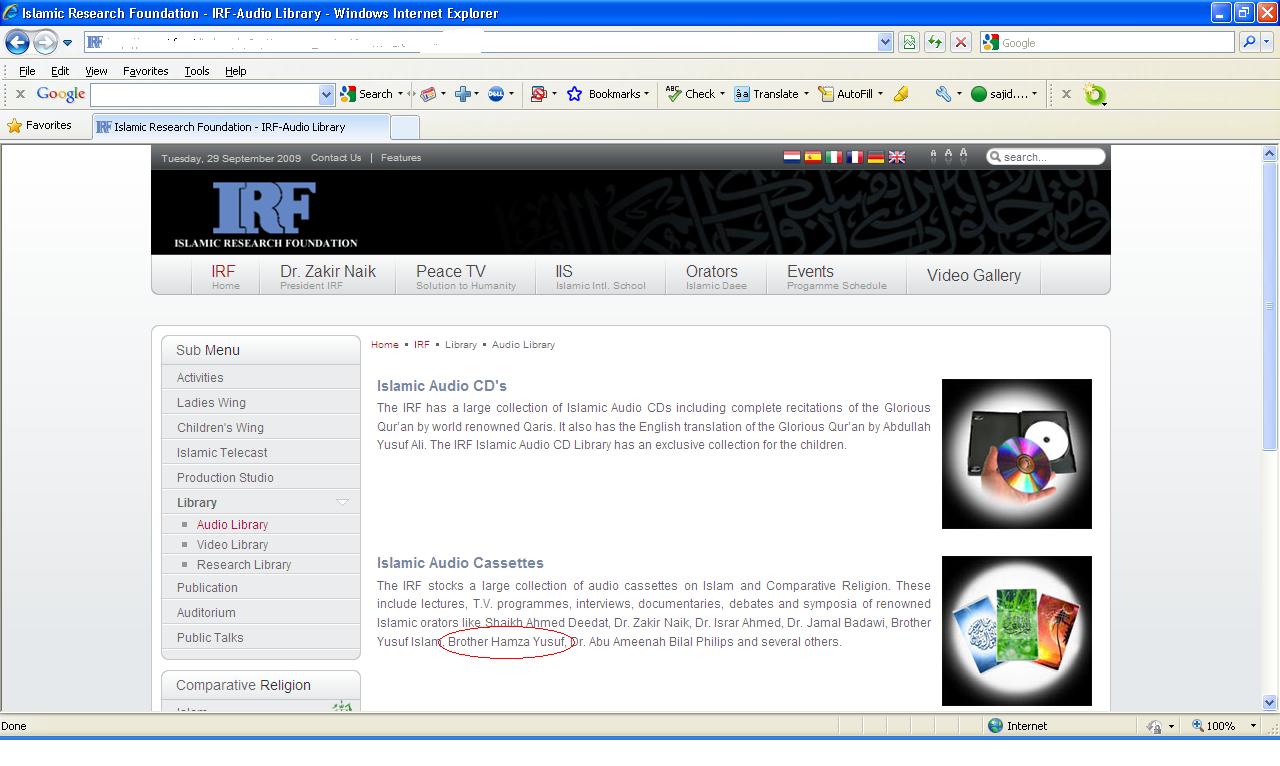Select the Italian flag language
The width and height of the screenshot is (1280, 766).
834,157
